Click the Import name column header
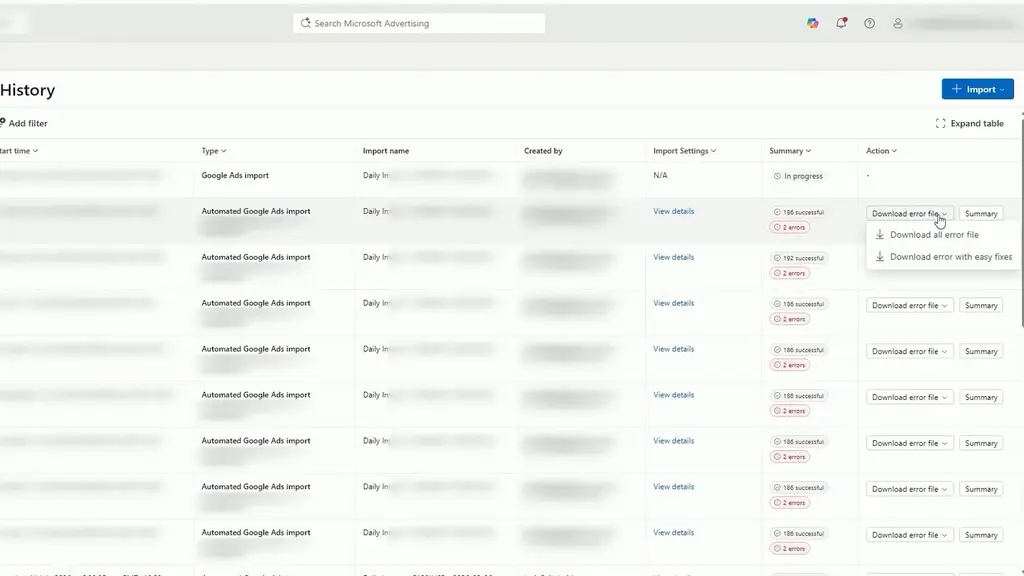The image size is (1024, 576). tap(386, 151)
